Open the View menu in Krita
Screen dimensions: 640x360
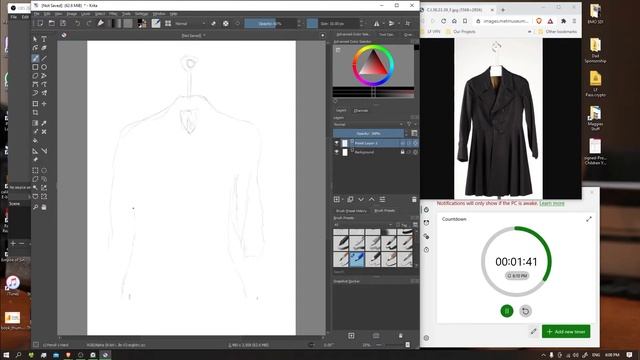click(58, 13)
